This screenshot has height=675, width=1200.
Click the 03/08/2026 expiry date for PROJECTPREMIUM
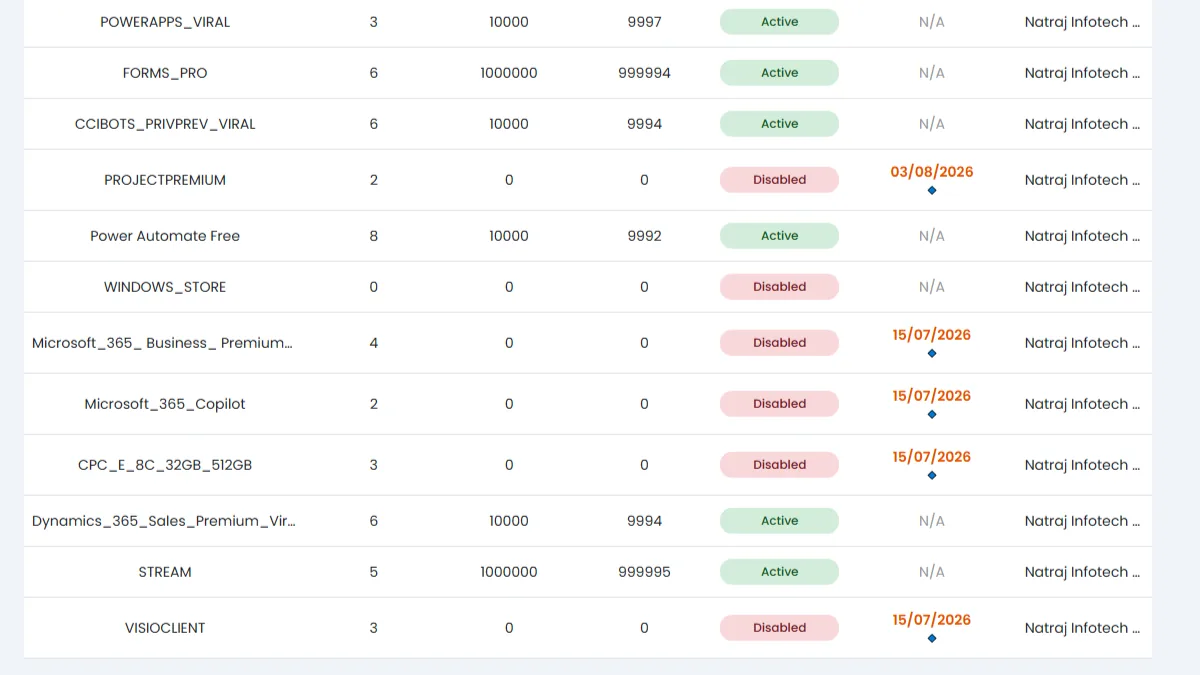click(x=932, y=172)
